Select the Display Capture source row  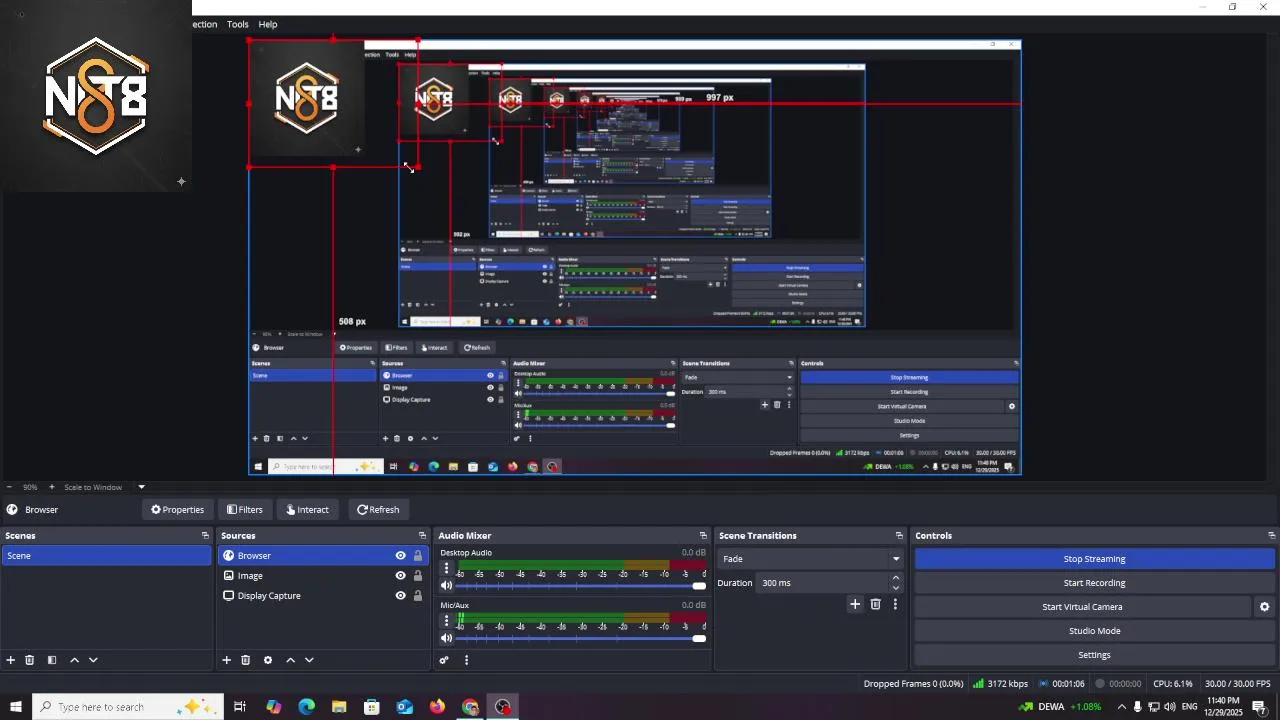[x=323, y=596]
